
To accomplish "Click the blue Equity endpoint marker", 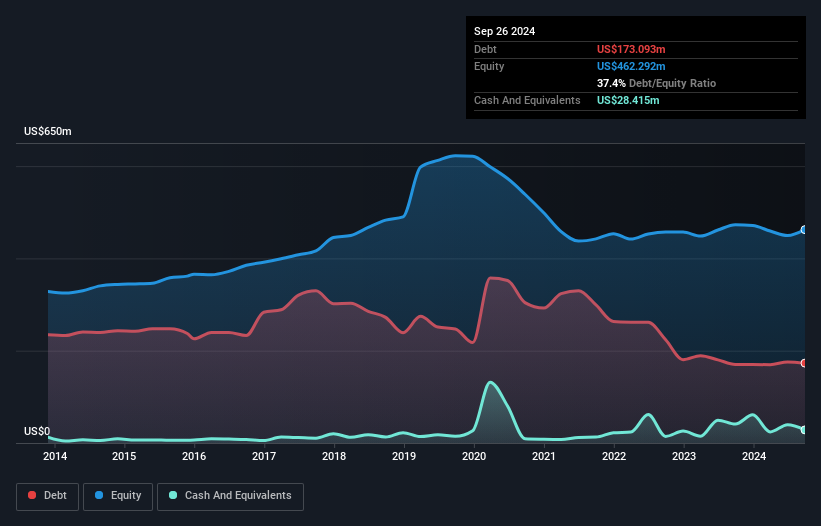I will (804, 230).
